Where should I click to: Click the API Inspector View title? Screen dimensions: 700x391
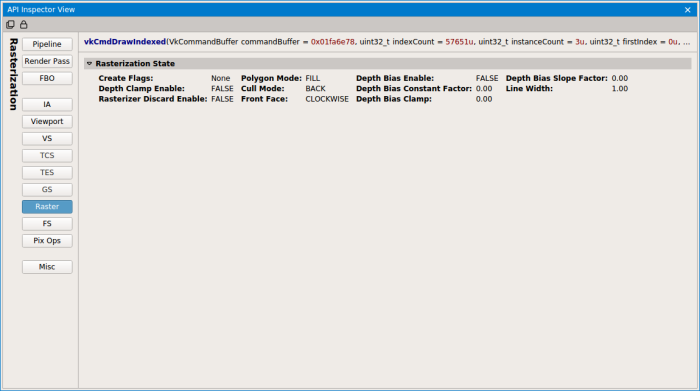tap(41, 9)
